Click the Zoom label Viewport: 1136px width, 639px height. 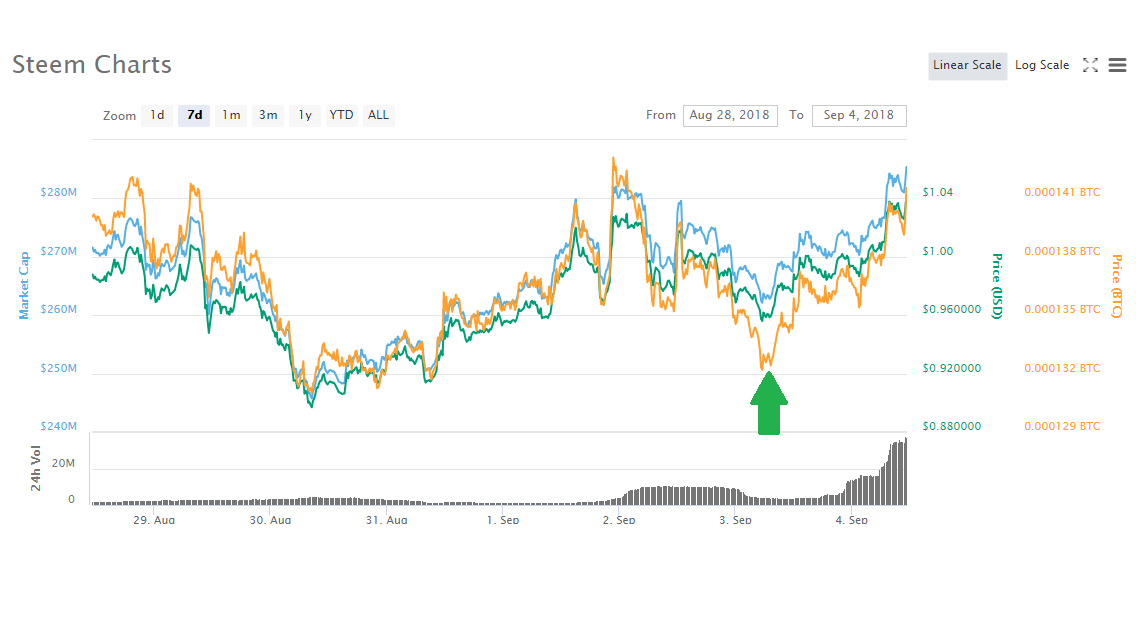point(120,116)
